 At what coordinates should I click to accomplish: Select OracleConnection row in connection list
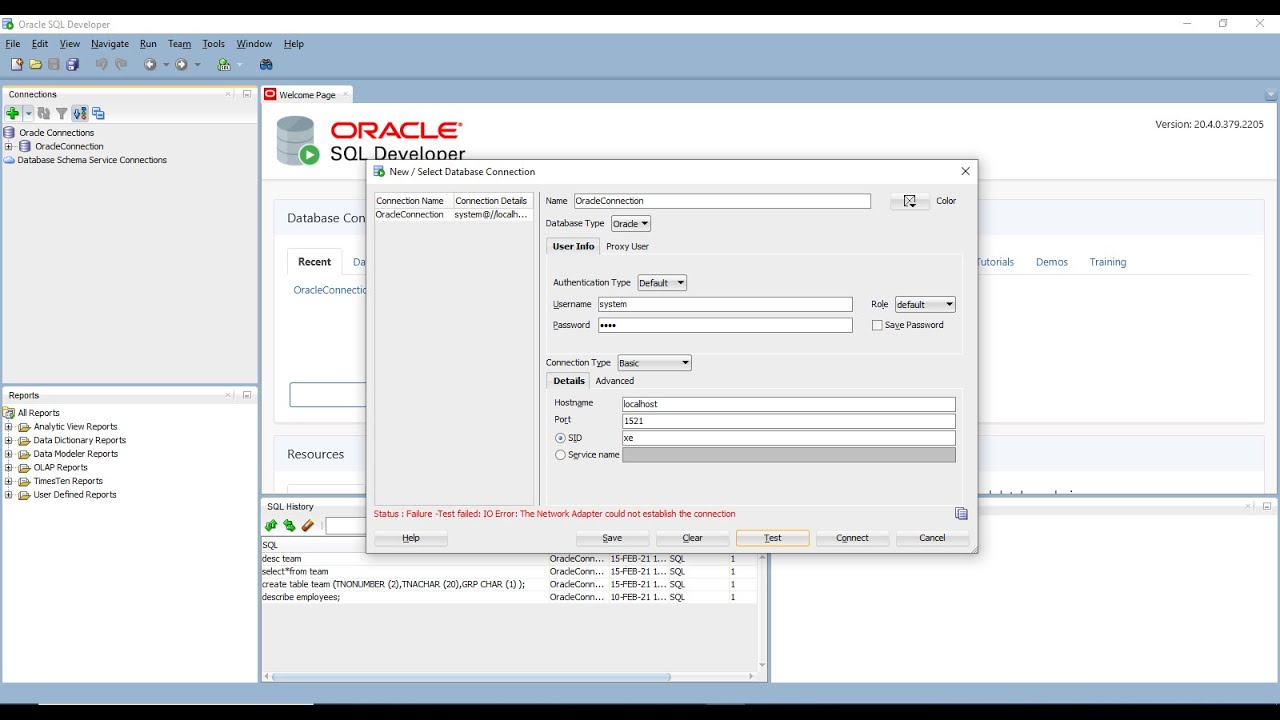[x=454, y=215]
